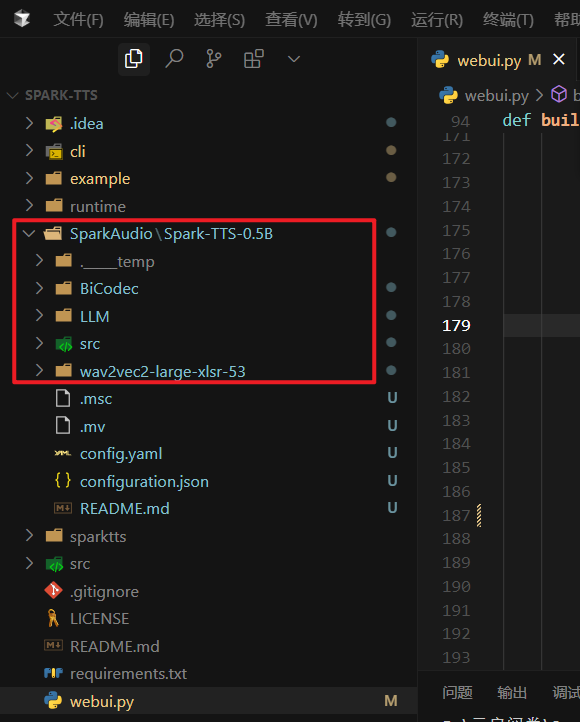Expand the wav2vec2-large-xlsr-53 folder
Image resolution: width=580 pixels, height=722 pixels.
tap(40, 371)
